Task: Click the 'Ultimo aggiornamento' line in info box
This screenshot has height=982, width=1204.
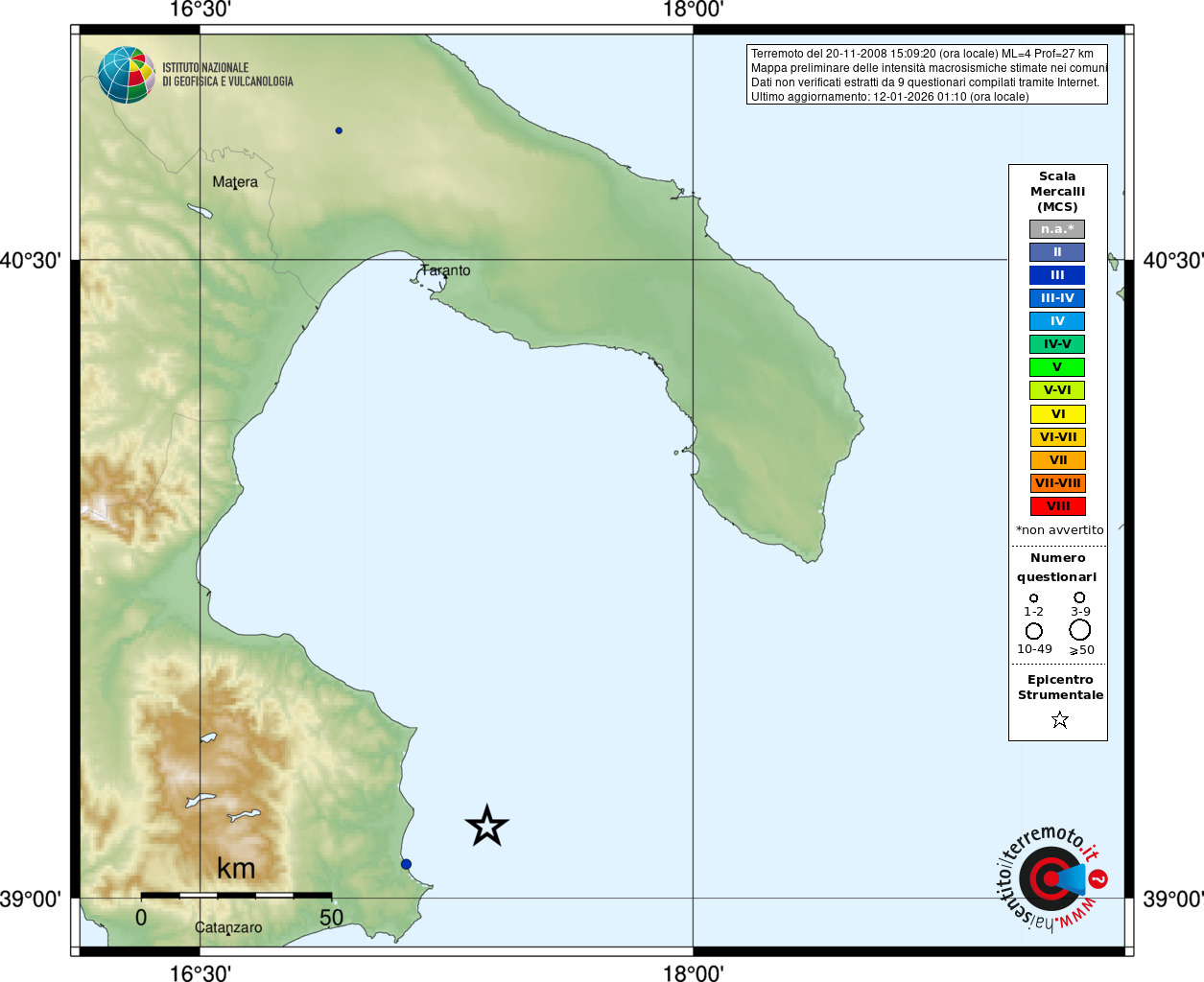Action: tap(890, 97)
